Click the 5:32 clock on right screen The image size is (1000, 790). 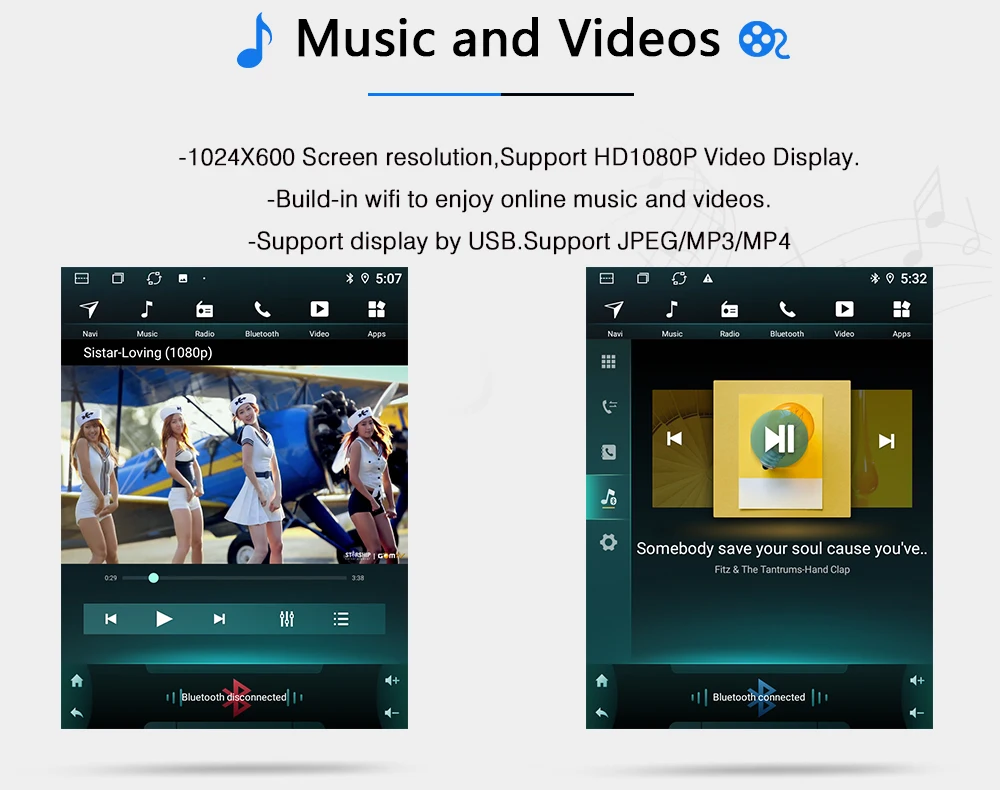[x=913, y=279]
